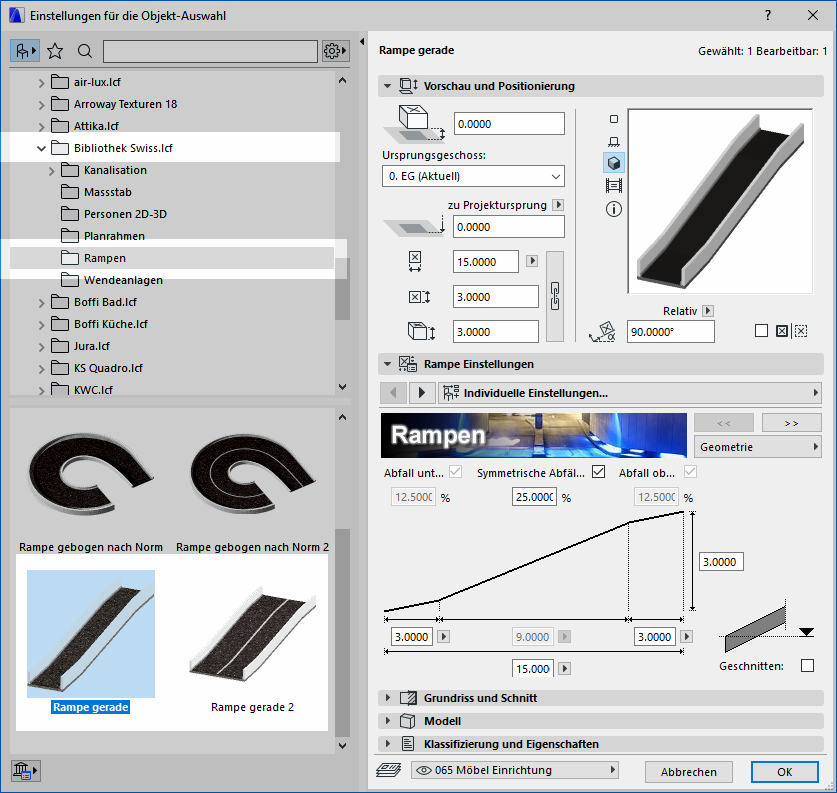Click the rotation angle icon

[x=602, y=331]
